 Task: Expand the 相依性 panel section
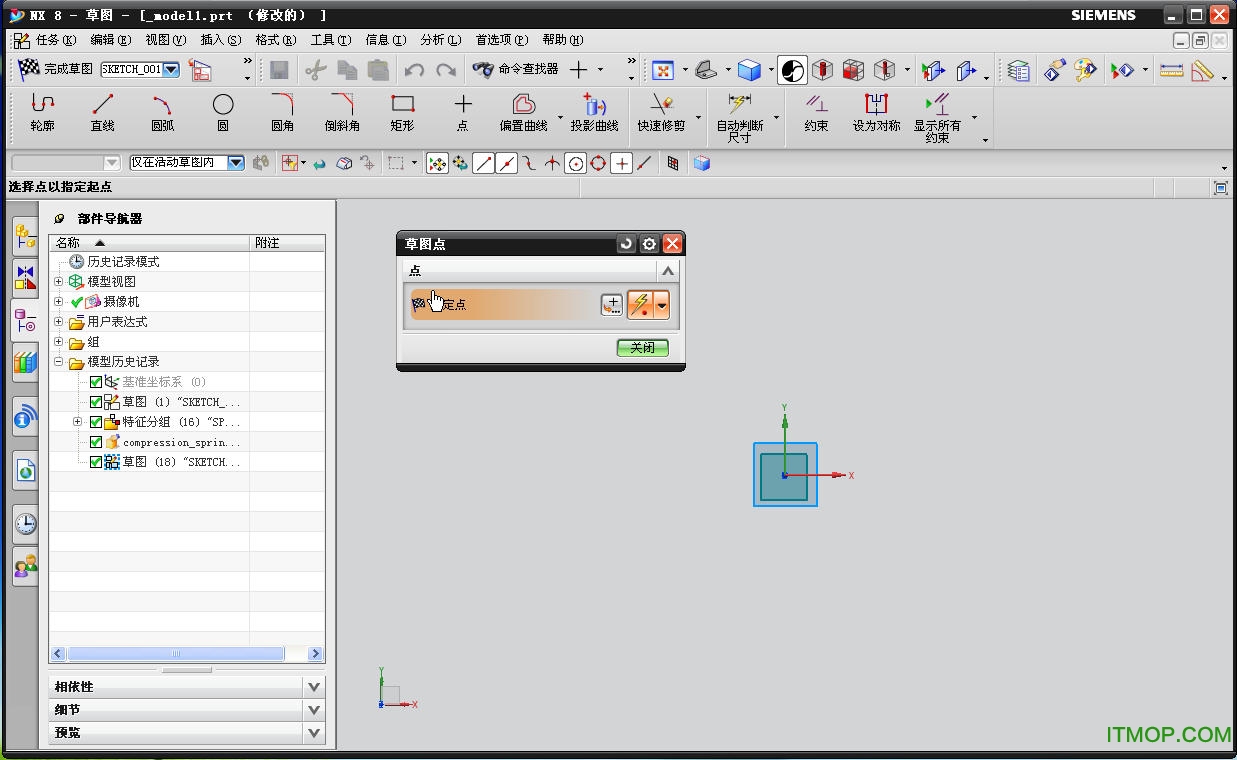314,687
